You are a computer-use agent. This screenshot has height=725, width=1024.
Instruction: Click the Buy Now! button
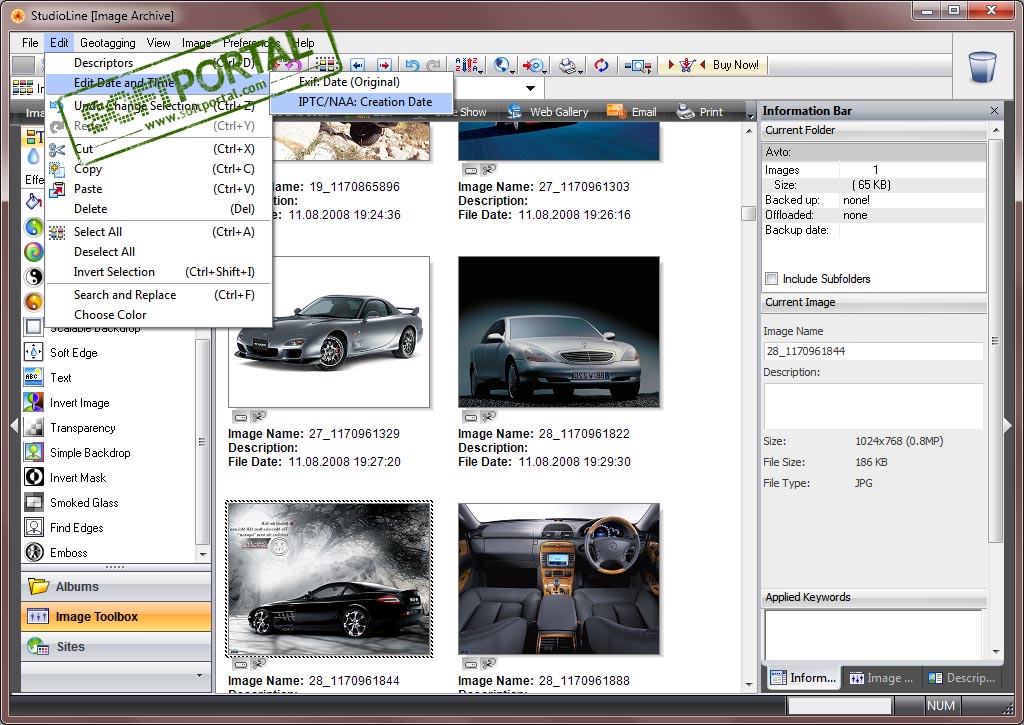pos(735,65)
